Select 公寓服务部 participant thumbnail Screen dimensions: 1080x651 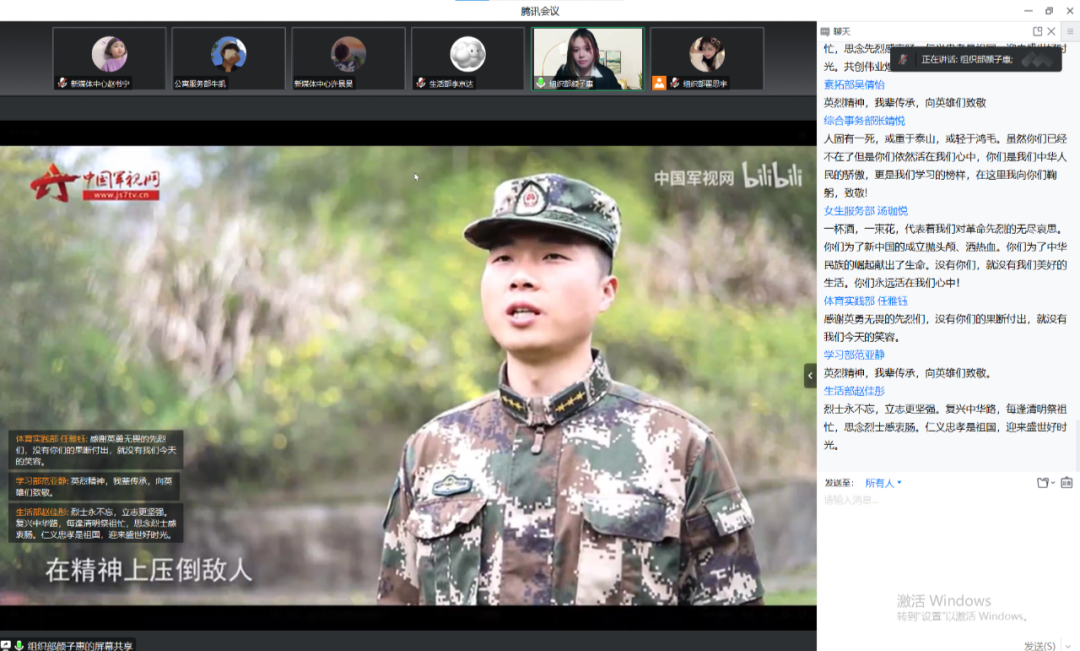pyautogui.click(x=228, y=58)
